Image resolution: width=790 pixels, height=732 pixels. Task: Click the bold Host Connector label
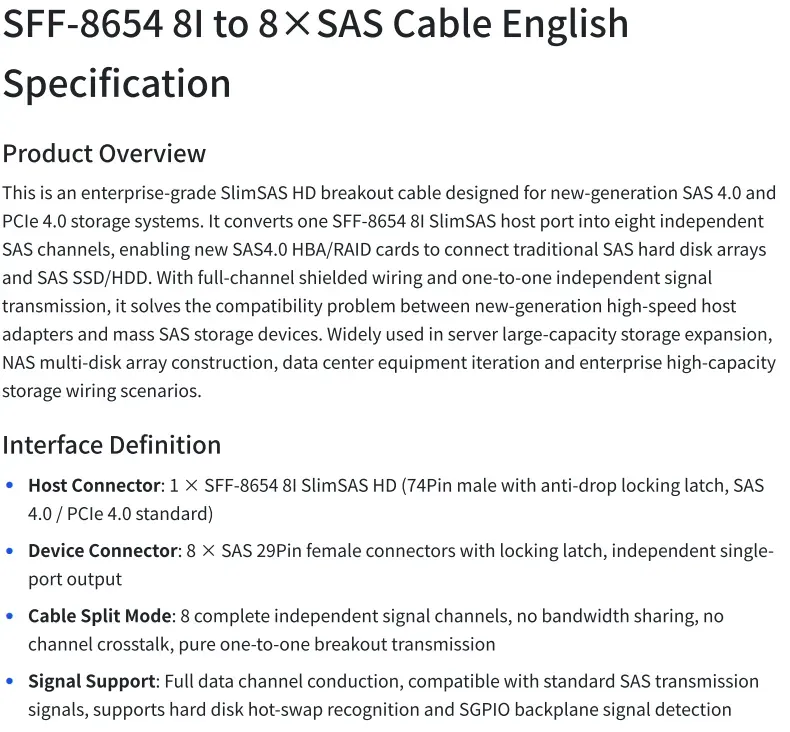coord(94,486)
